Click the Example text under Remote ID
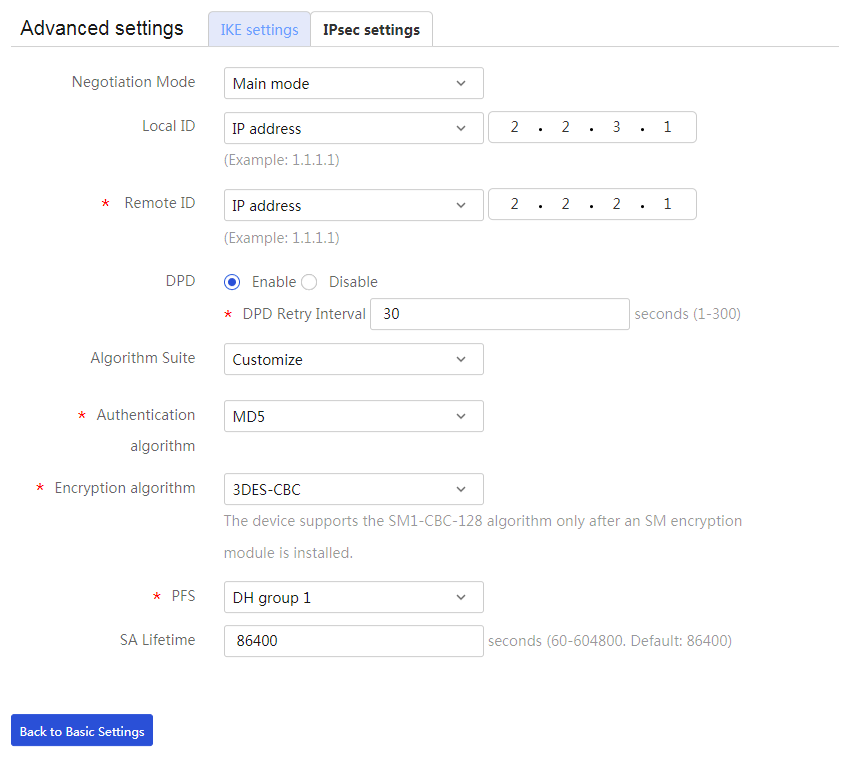Viewport: 851px width, 757px height. coord(282,238)
